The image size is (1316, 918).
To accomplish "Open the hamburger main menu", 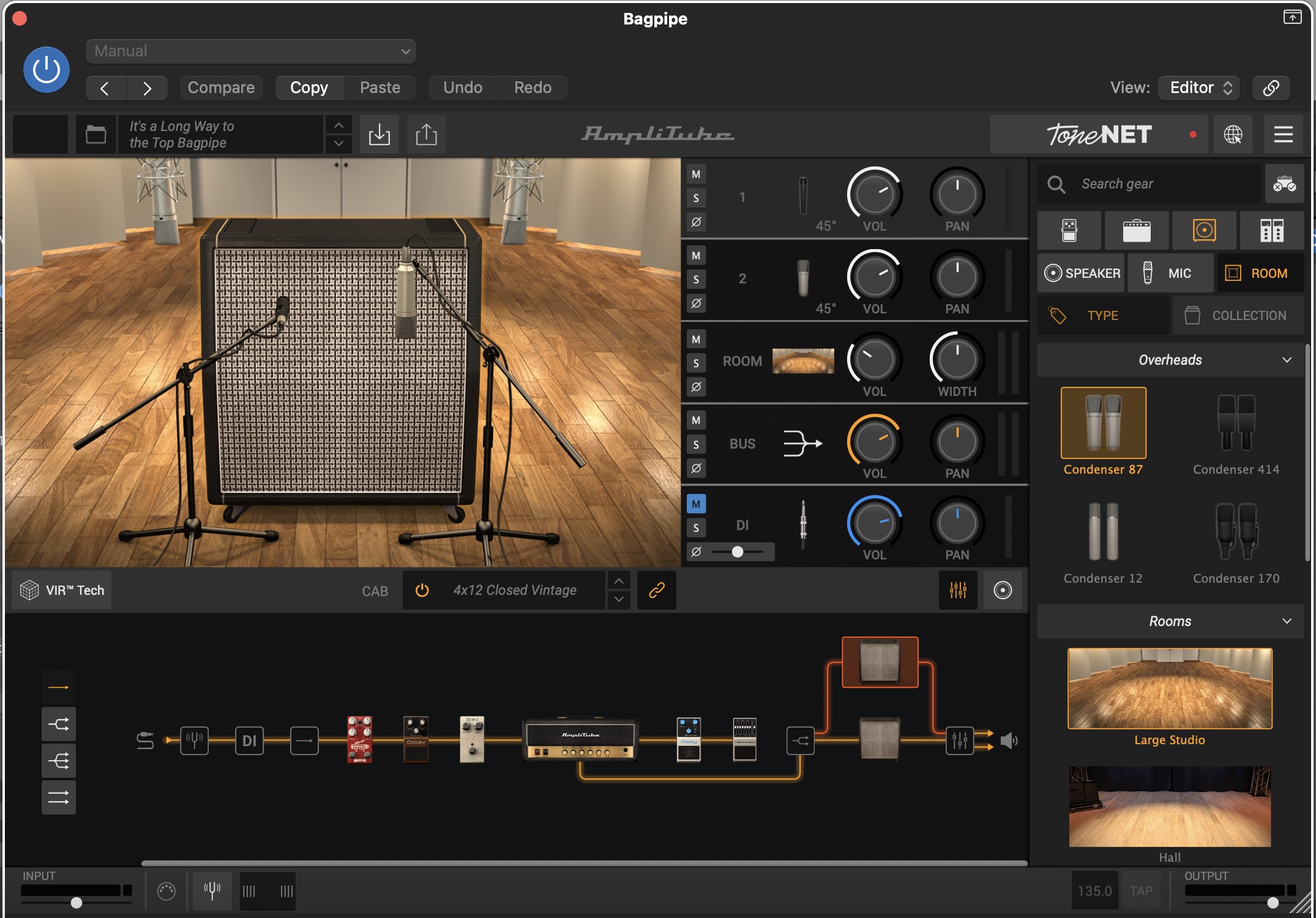I will coord(1284,135).
